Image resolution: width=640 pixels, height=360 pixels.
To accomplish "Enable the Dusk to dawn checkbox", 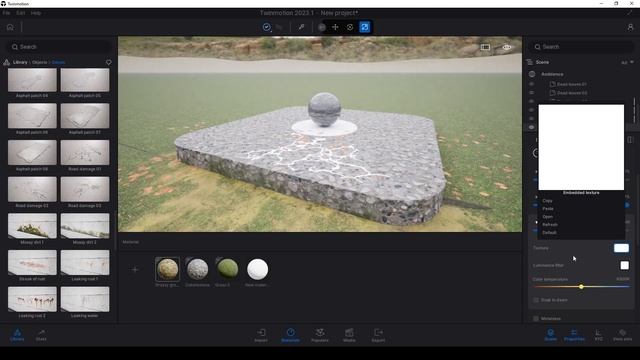I will click(536, 300).
